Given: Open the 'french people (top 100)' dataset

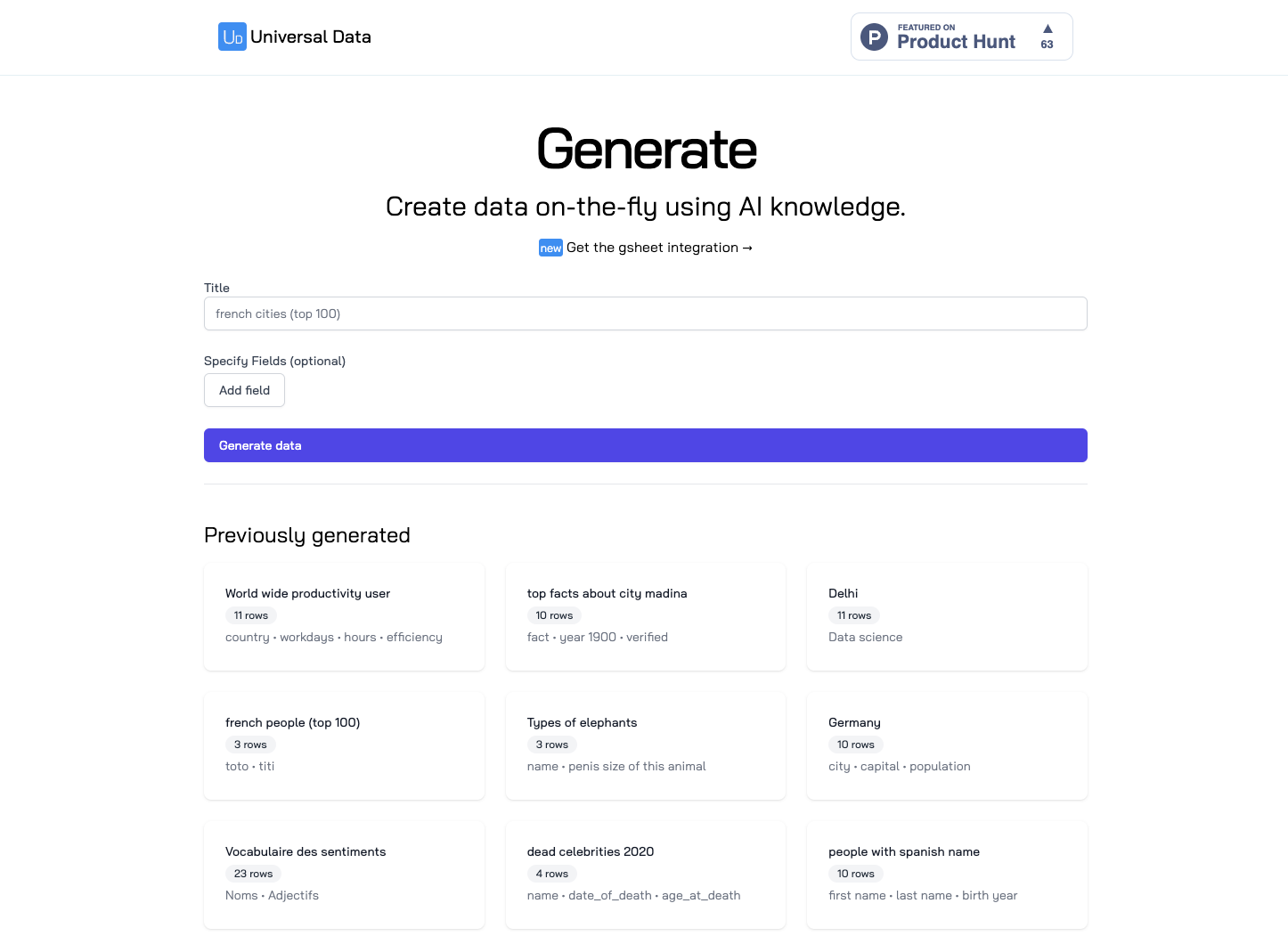Looking at the screenshot, I should (x=344, y=745).
